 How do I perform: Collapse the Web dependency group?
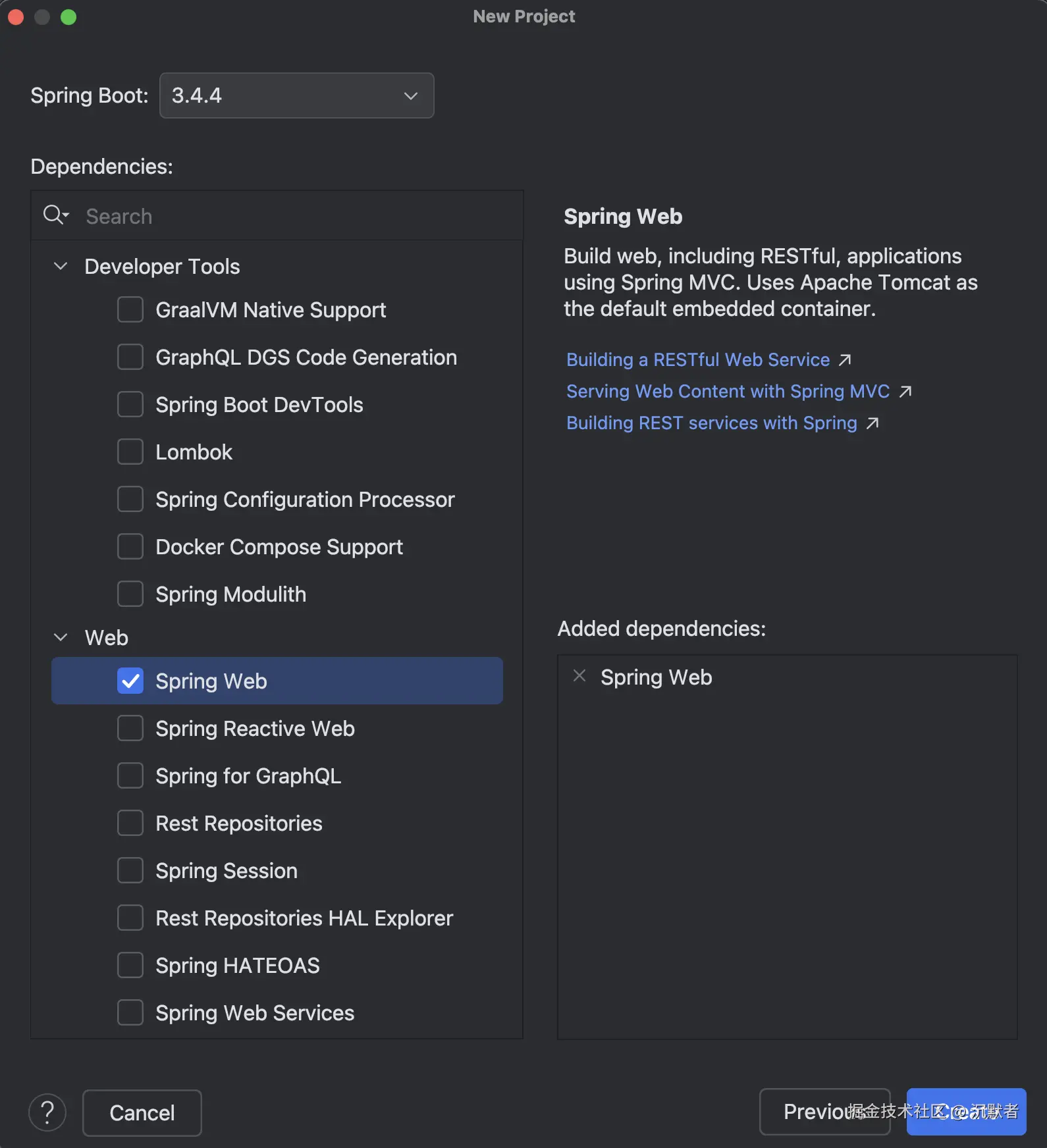pos(61,638)
